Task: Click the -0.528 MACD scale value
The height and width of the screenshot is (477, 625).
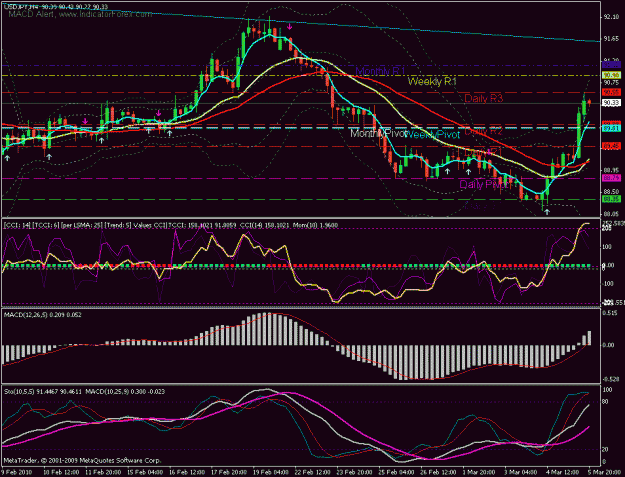Action: tap(610, 379)
